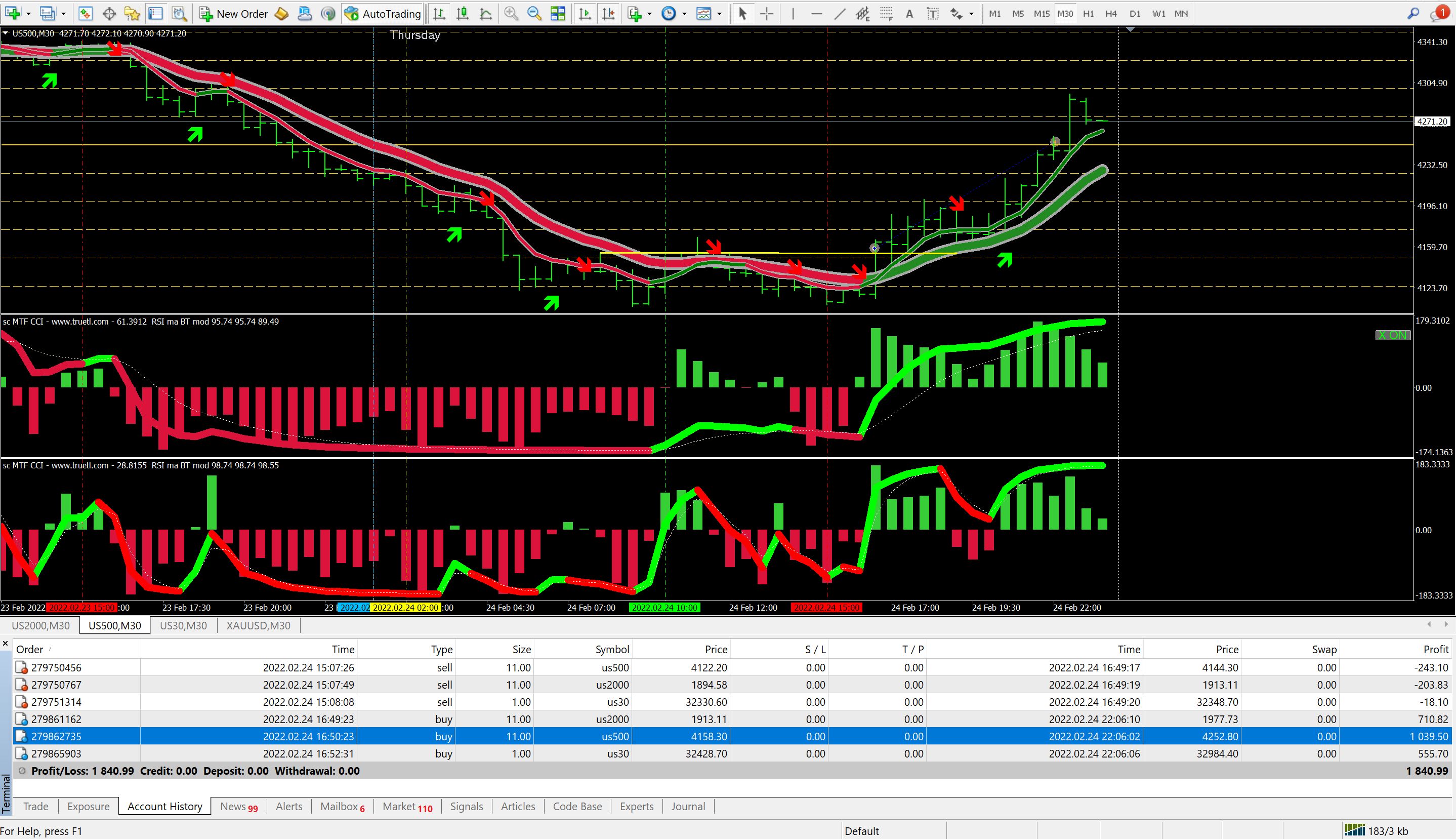Viewport: 1456px width, 839px height.
Task: Expand the periodicity clock dropdown
Action: 684,13
